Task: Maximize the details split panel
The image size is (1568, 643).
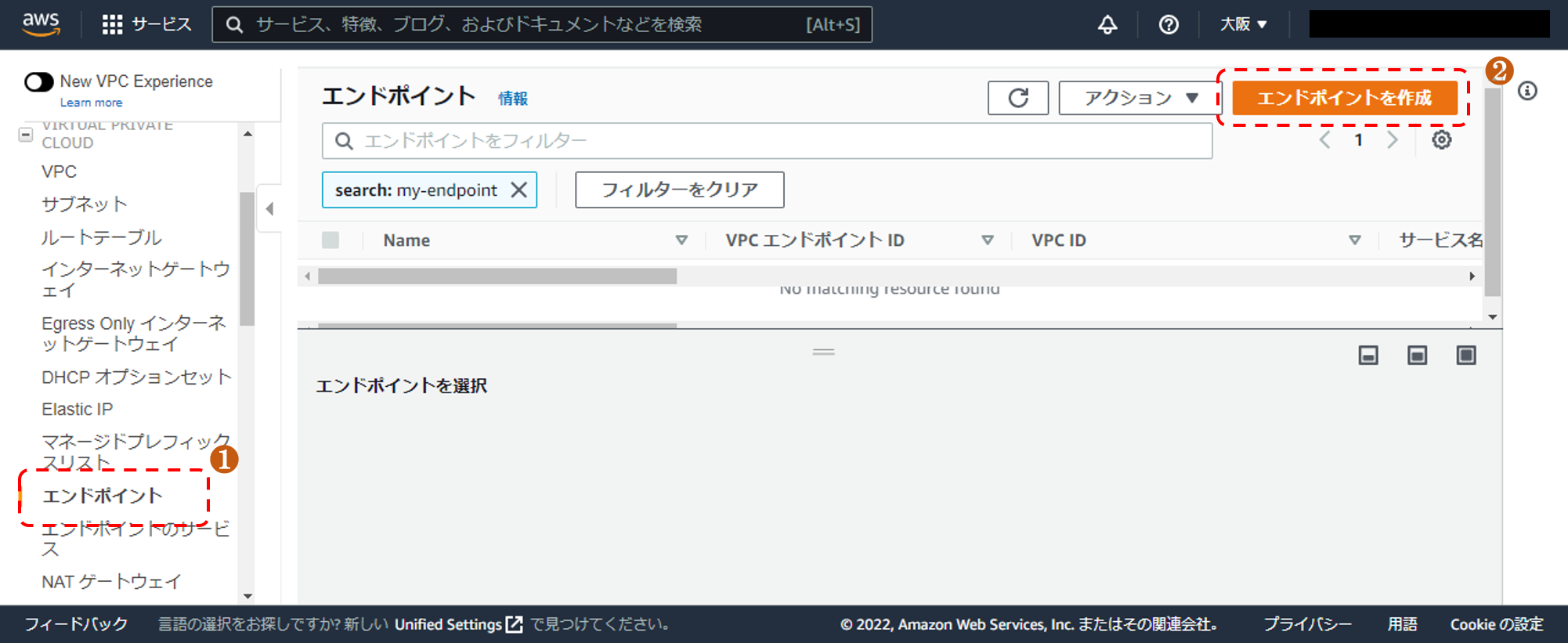Action: (1465, 356)
